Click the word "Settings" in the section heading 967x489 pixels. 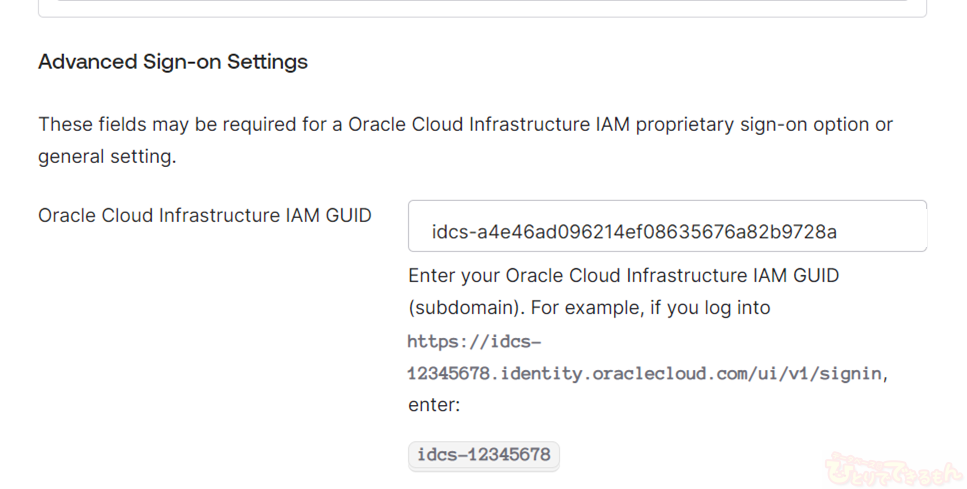pyautogui.click(x=267, y=62)
